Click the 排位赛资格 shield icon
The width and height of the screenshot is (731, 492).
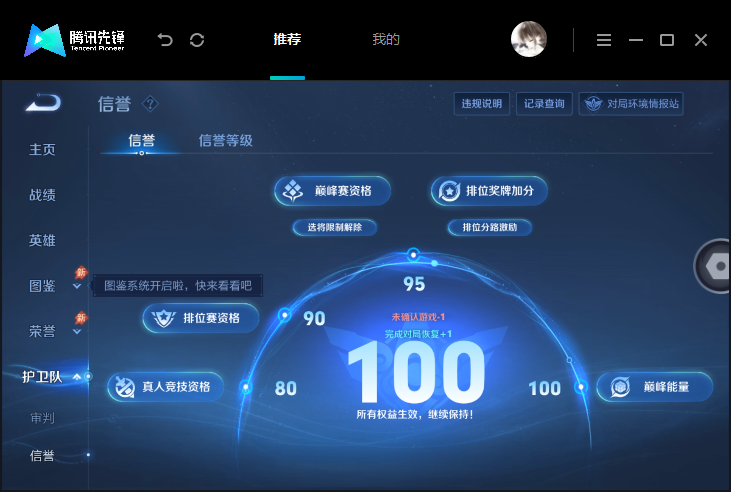click(163, 318)
